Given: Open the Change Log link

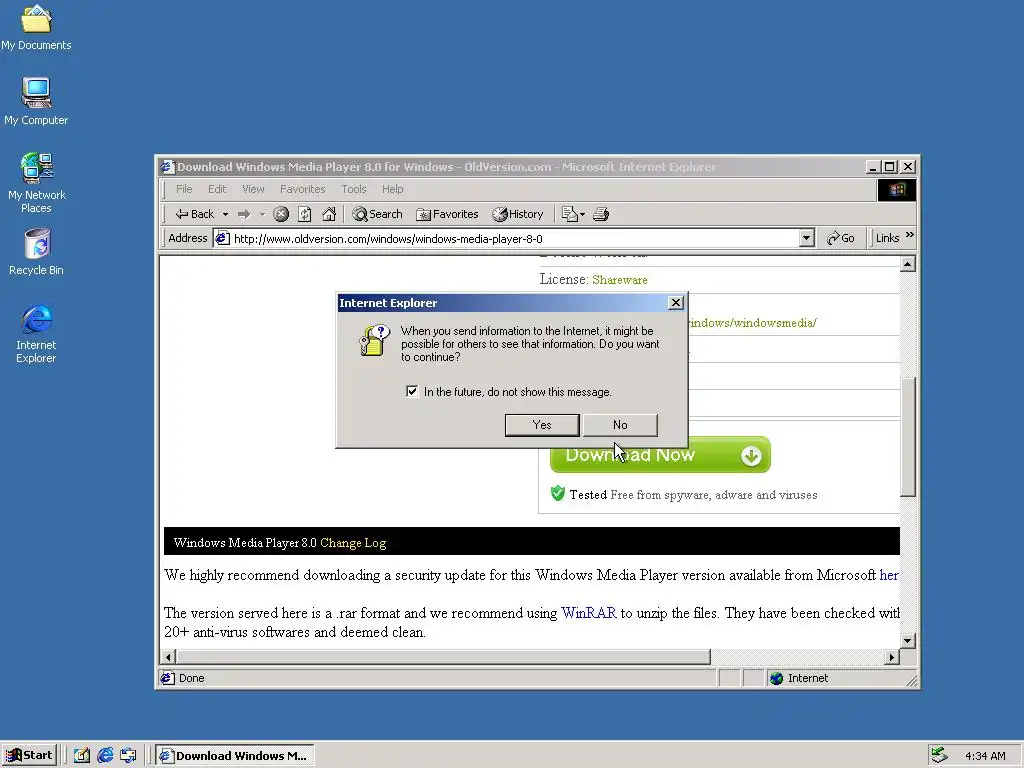Looking at the screenshot, I should (353, 543).
